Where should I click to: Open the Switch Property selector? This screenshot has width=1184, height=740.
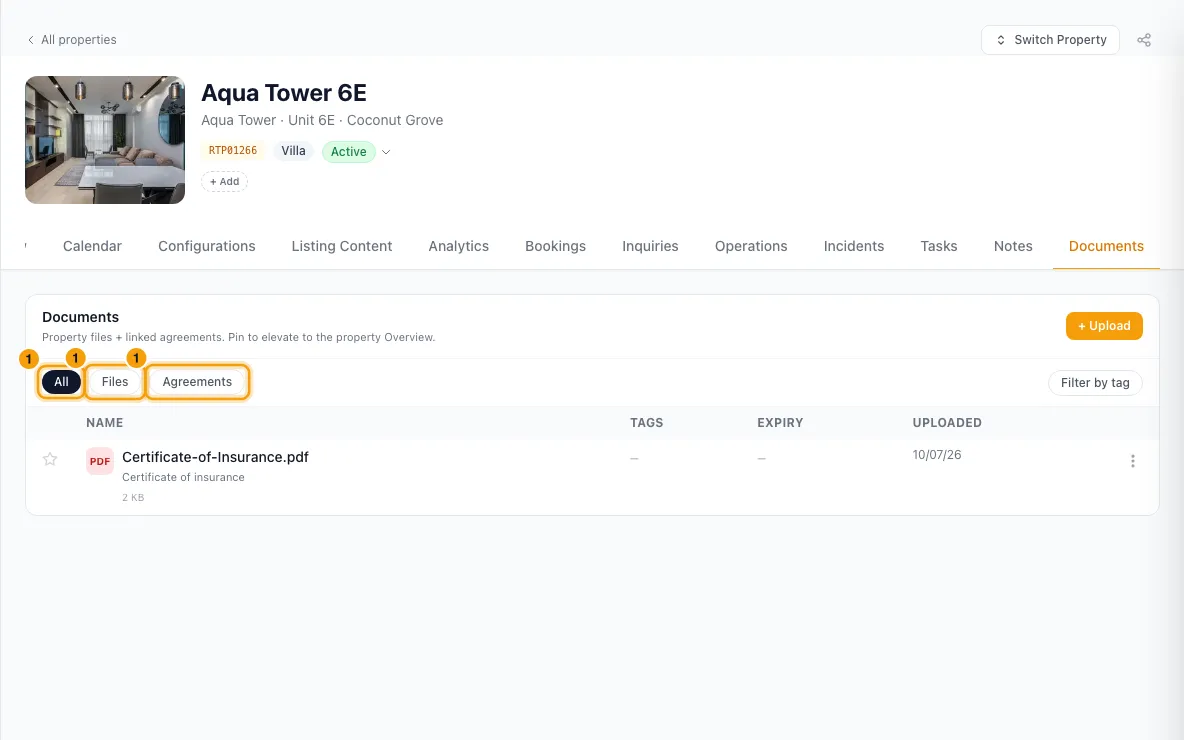coord(1050,40)
